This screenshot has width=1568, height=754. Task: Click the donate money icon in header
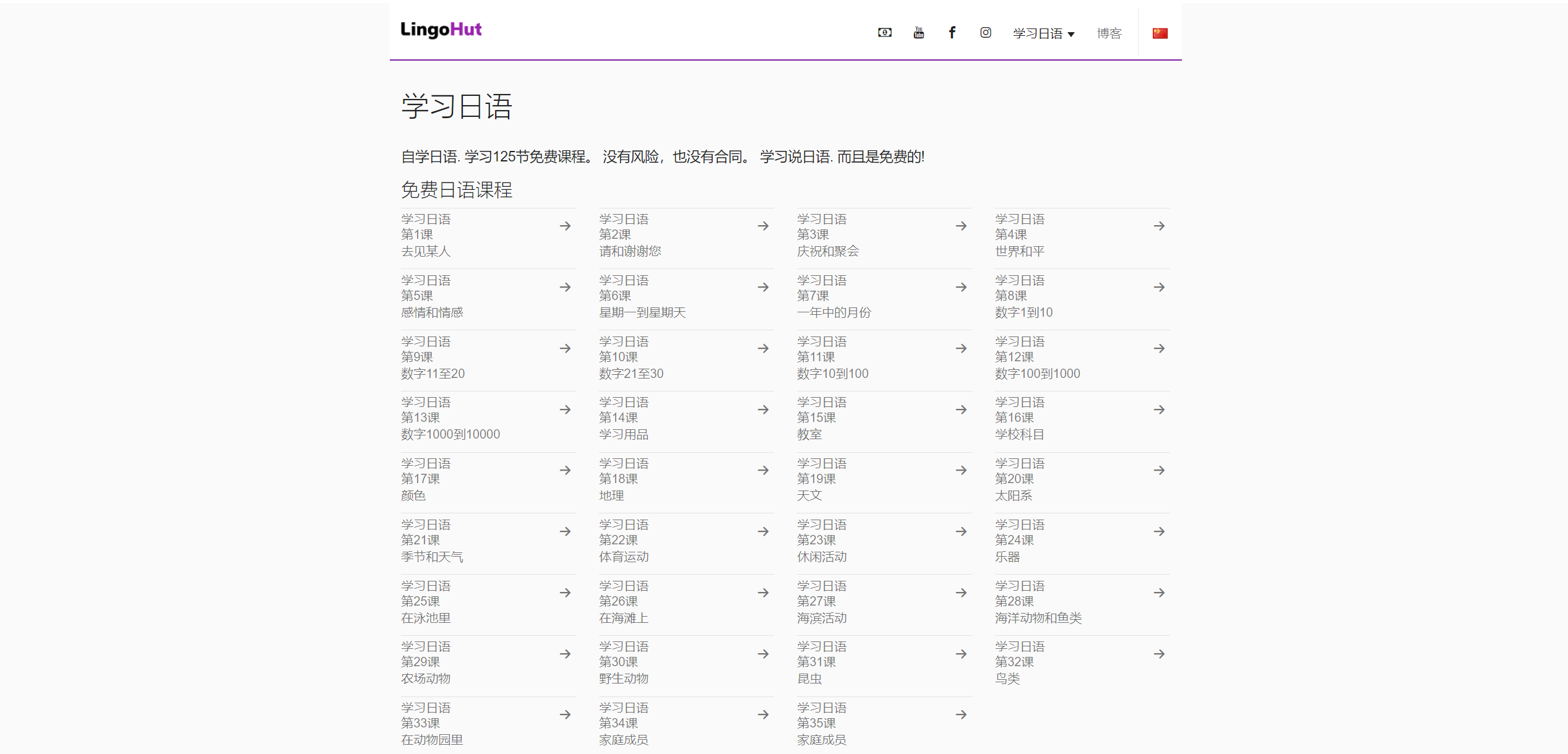pyautogui.click(x=884, y=32)
